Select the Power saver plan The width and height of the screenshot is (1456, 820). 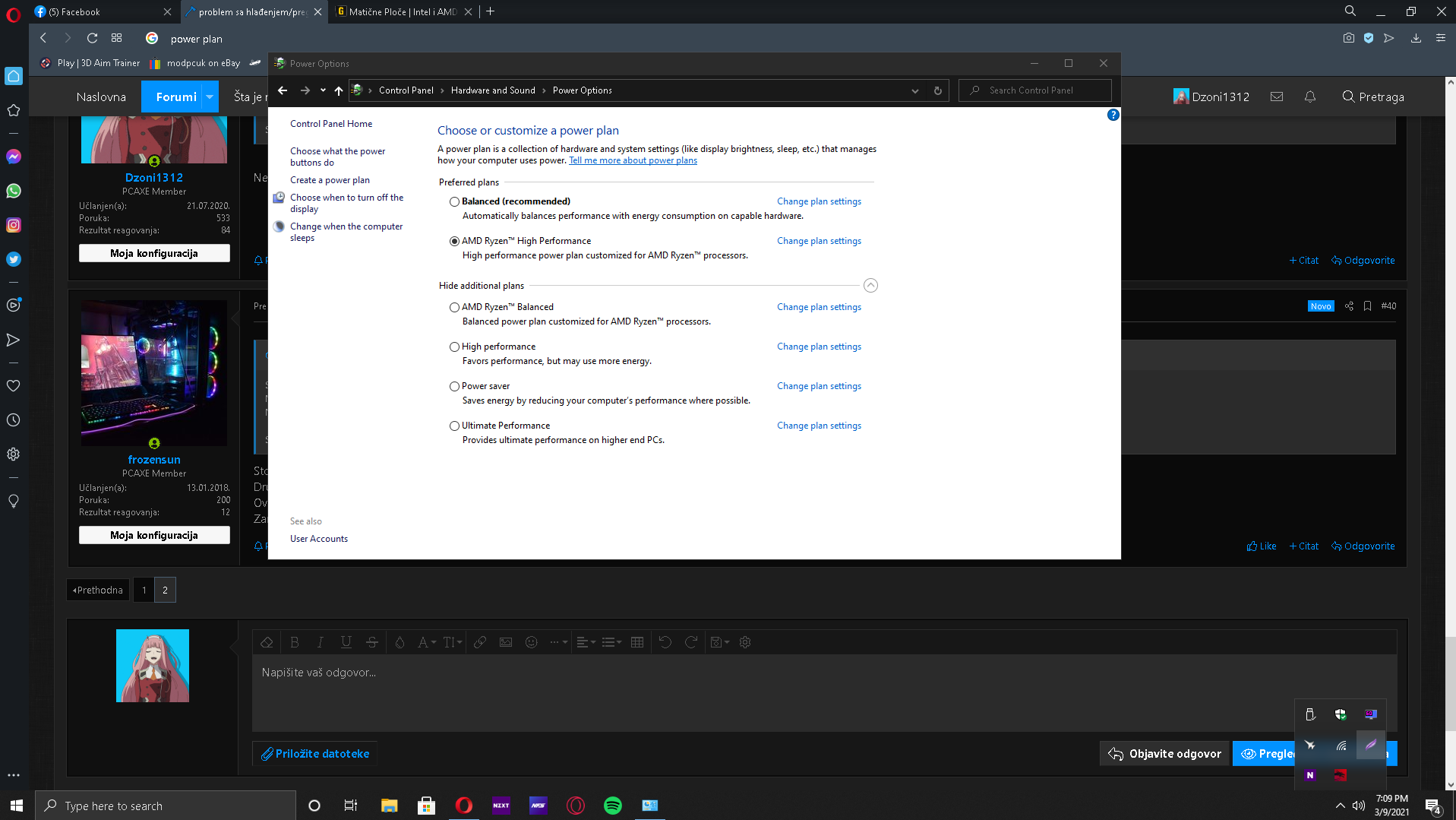click(x=454, y=386)
